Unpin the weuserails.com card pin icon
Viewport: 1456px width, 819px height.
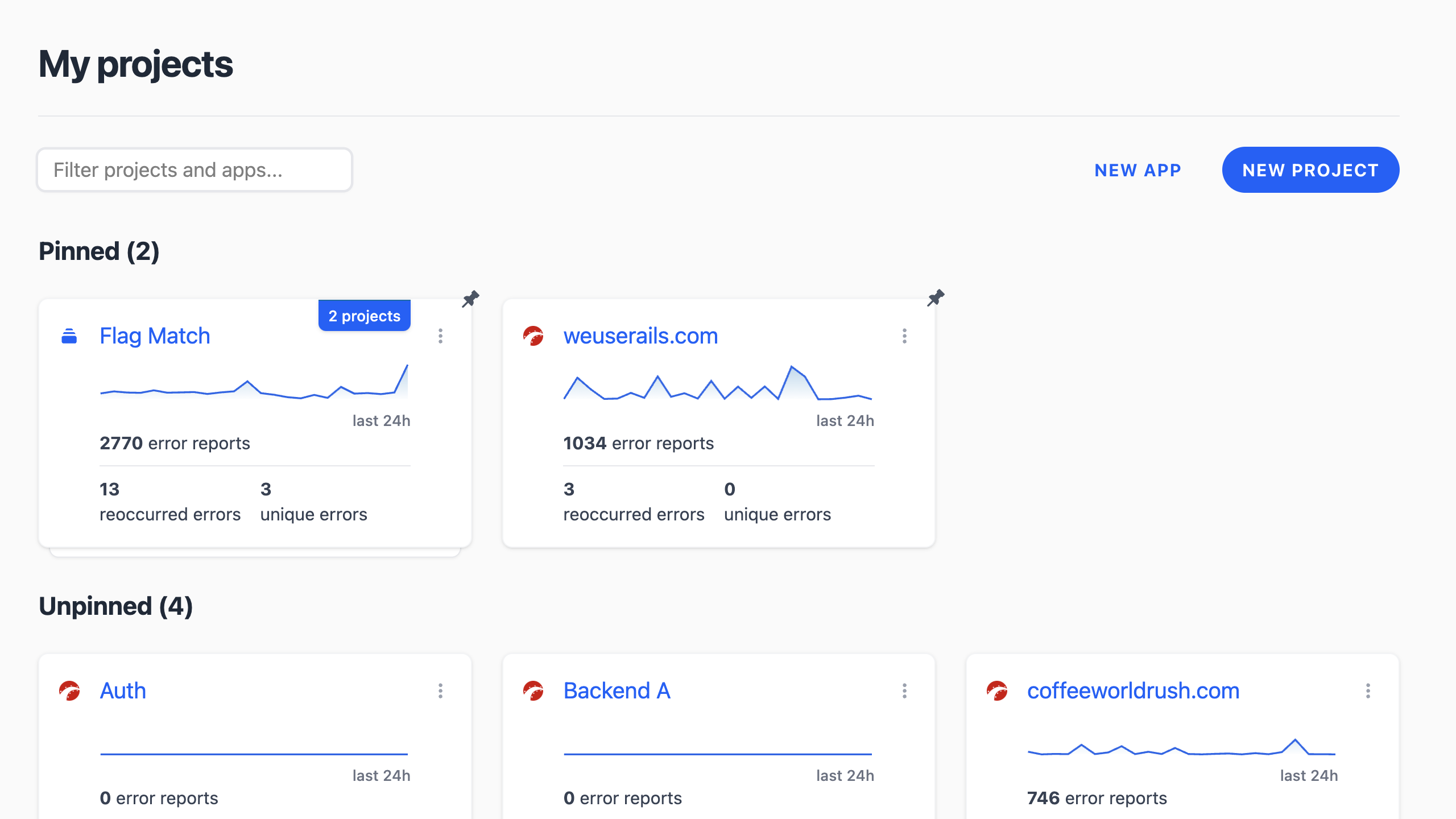pyautogui.click(x=936, y=297)
